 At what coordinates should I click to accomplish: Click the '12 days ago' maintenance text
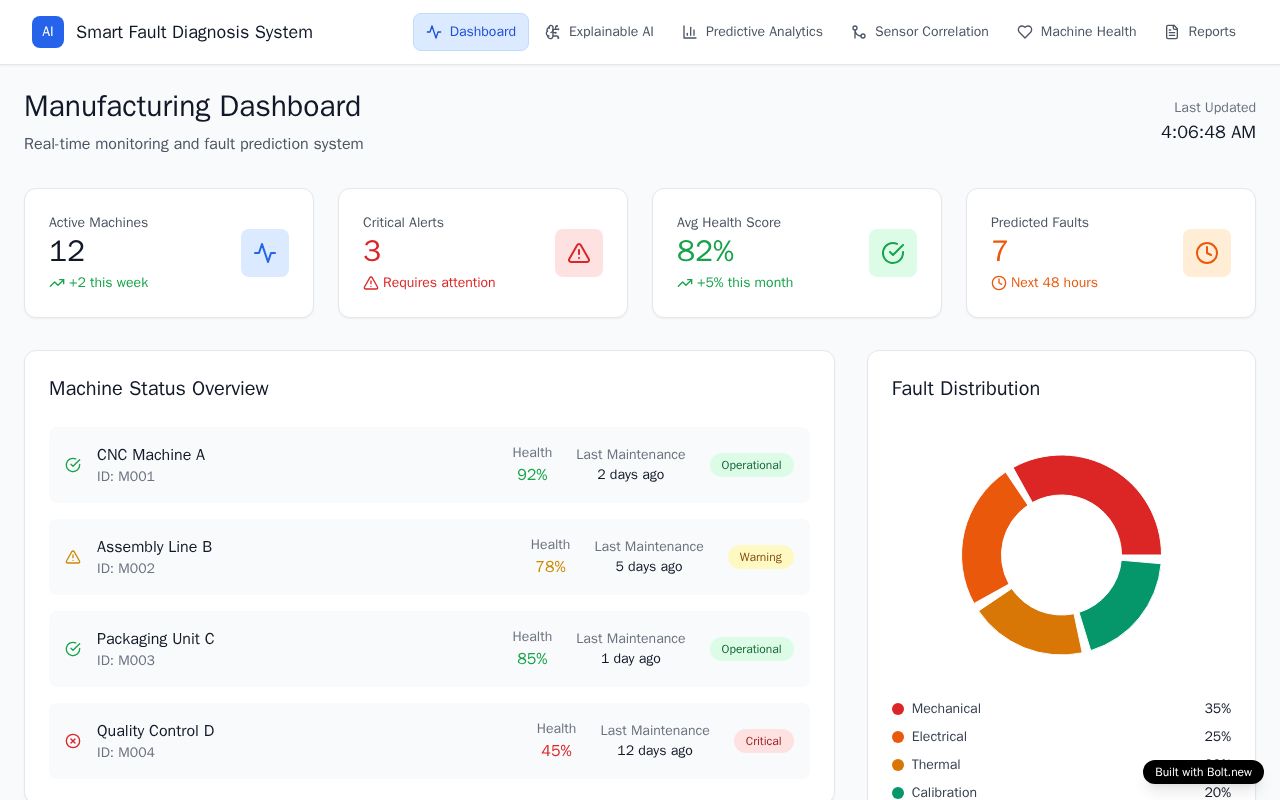[x=655, y=751]
